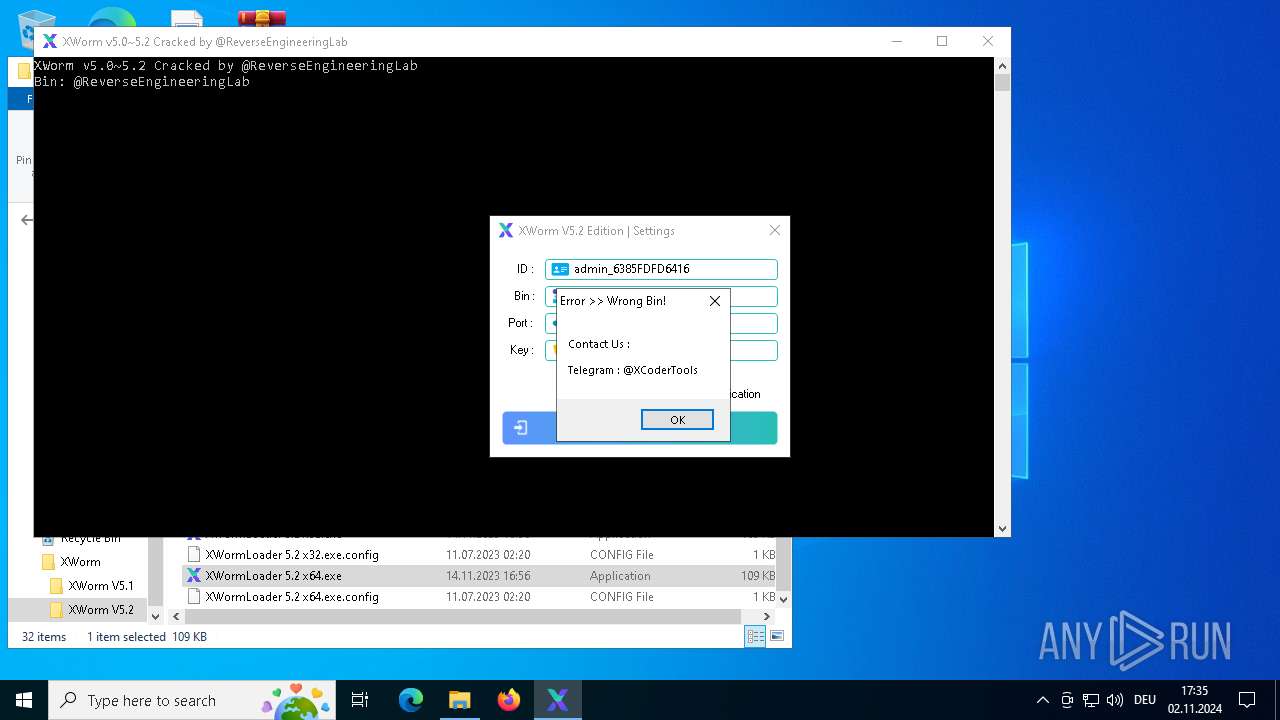Screen dimensions: 1280x720
Task: Click XWorm app icon on taskbar
Action: 557,700
